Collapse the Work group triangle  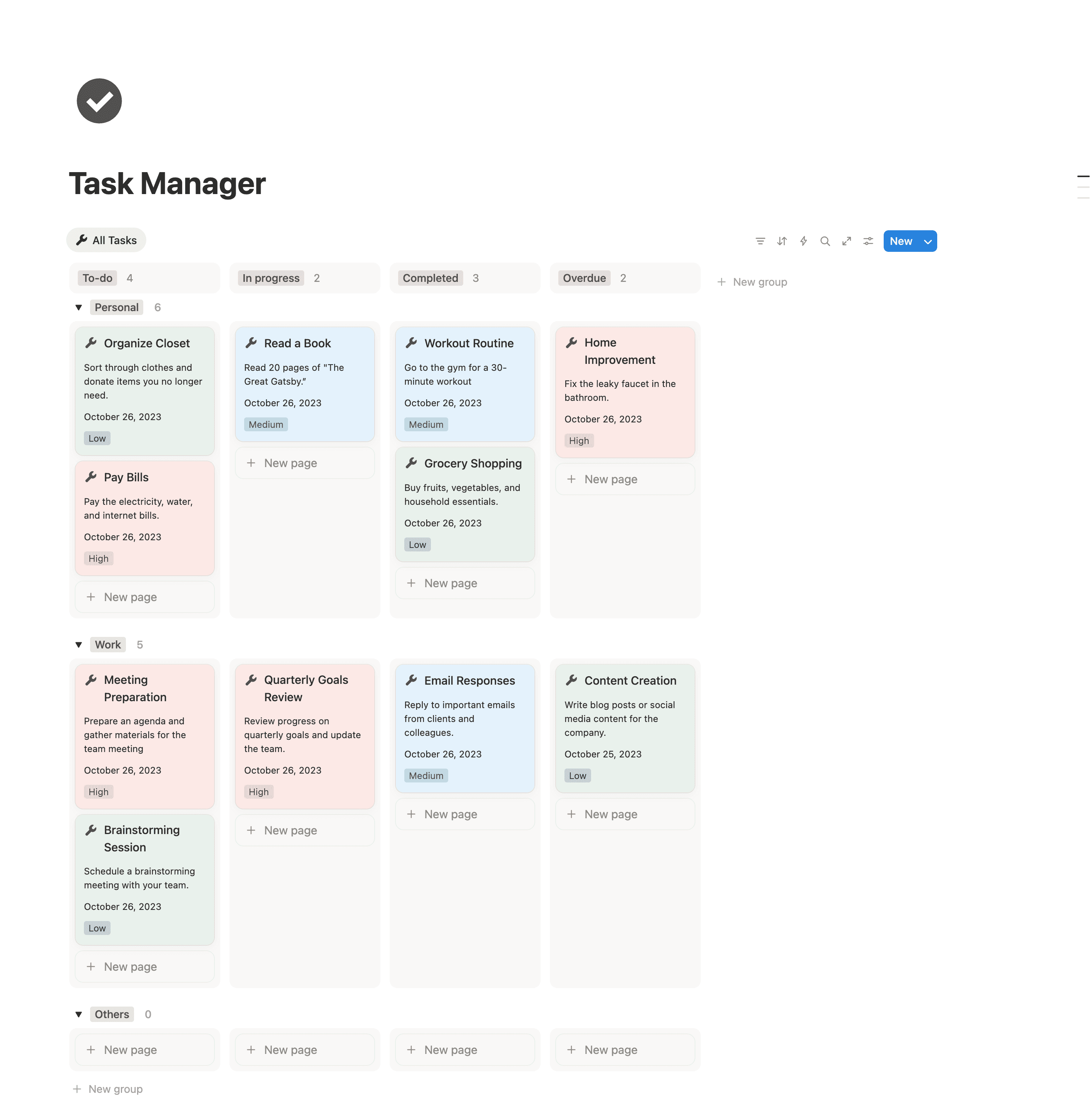pos(79,644)
